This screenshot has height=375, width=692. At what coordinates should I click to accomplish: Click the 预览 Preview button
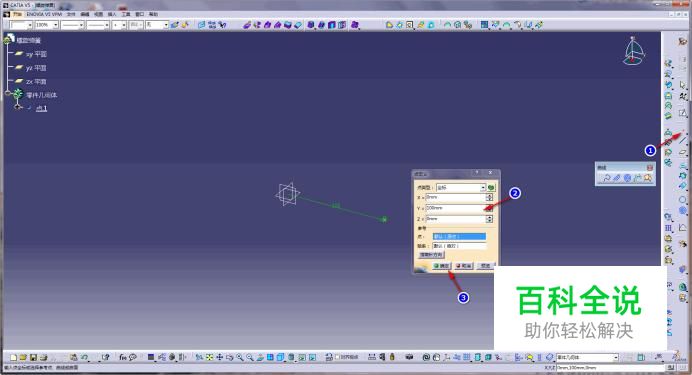coord(485,266)
